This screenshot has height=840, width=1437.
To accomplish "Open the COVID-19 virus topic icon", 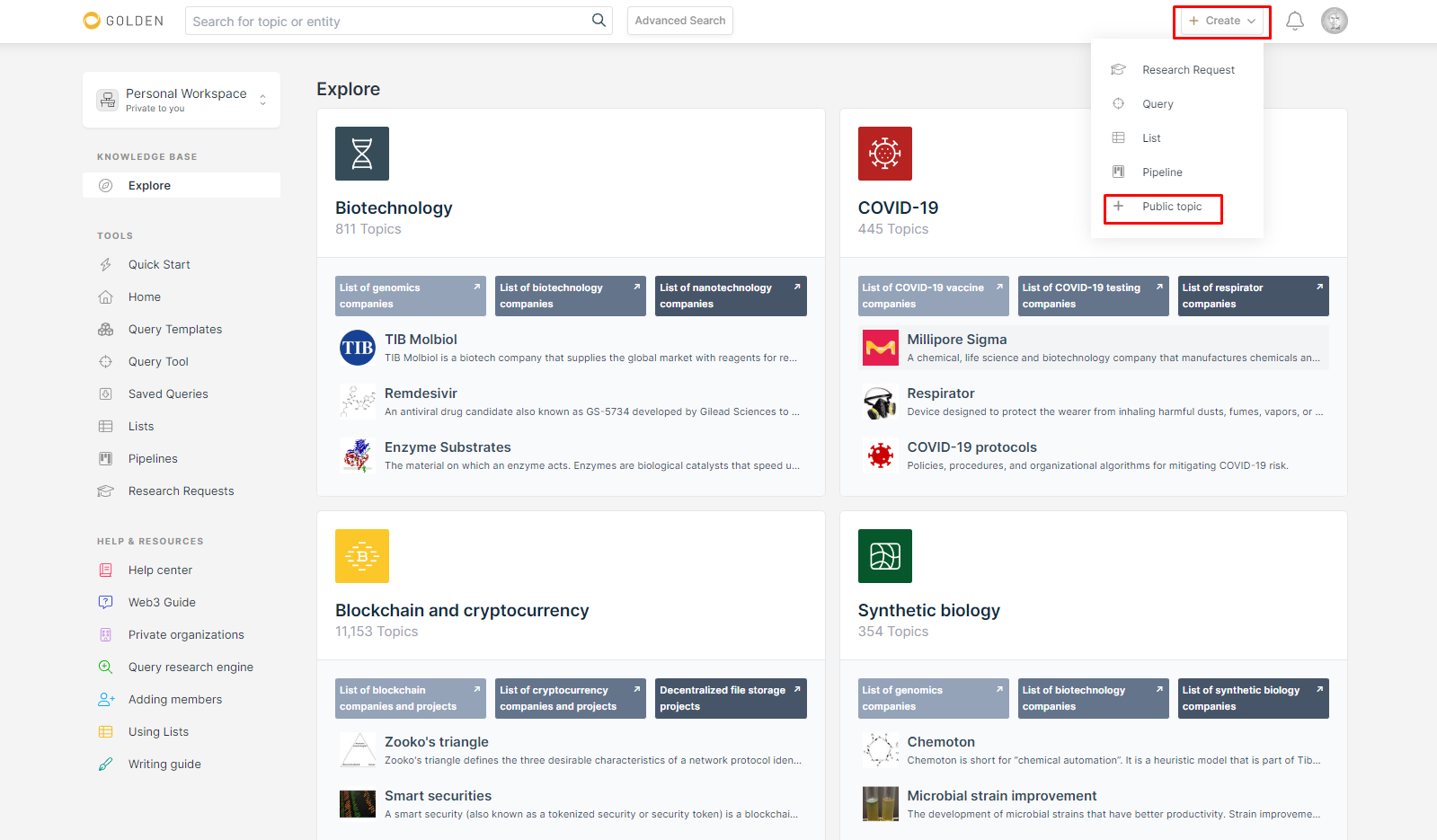I will point(884,154).
